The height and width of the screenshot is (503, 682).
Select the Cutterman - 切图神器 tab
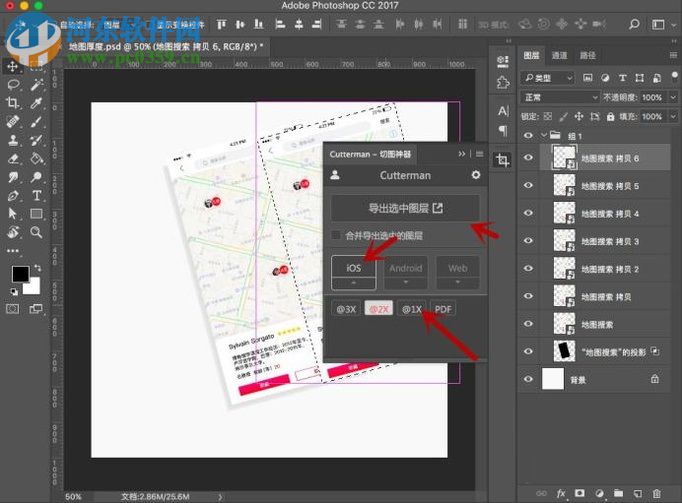[x=370, y=154]
